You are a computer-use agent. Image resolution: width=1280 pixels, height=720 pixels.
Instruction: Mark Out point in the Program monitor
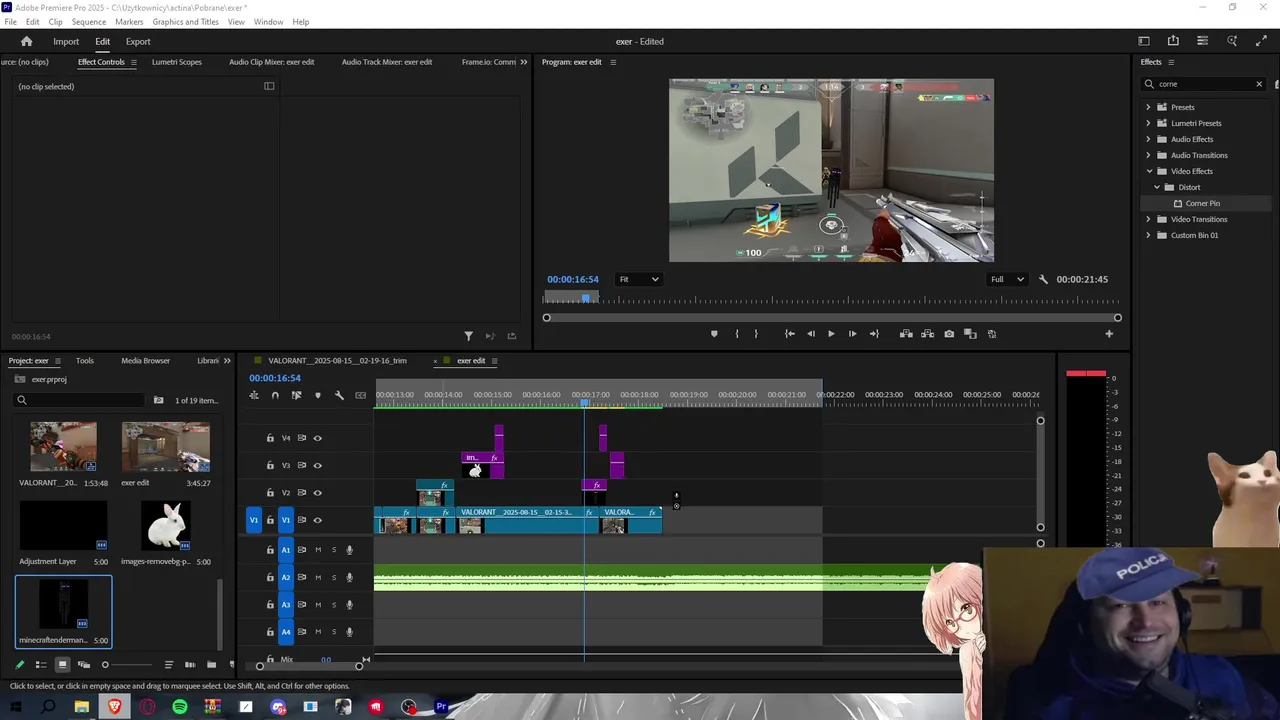pos(756,334)
